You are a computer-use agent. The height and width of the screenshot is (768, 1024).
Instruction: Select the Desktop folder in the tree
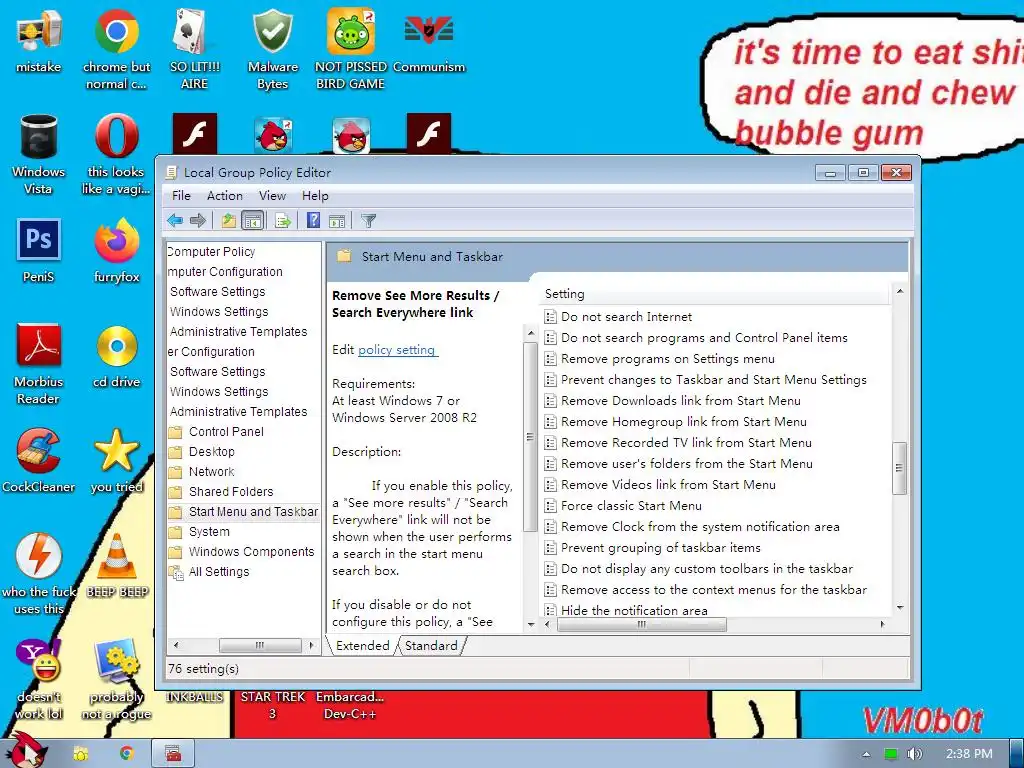(x=212, y=452)
